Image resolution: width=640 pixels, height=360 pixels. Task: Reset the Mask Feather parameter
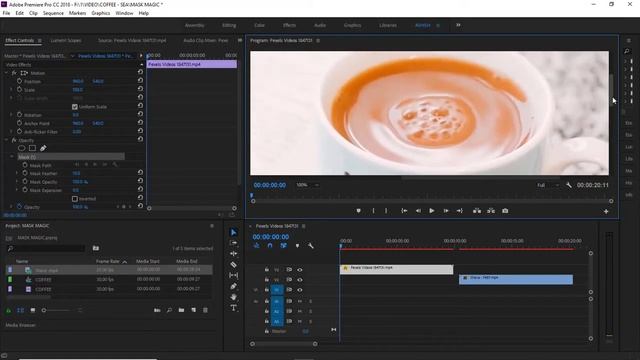point(140,173)
